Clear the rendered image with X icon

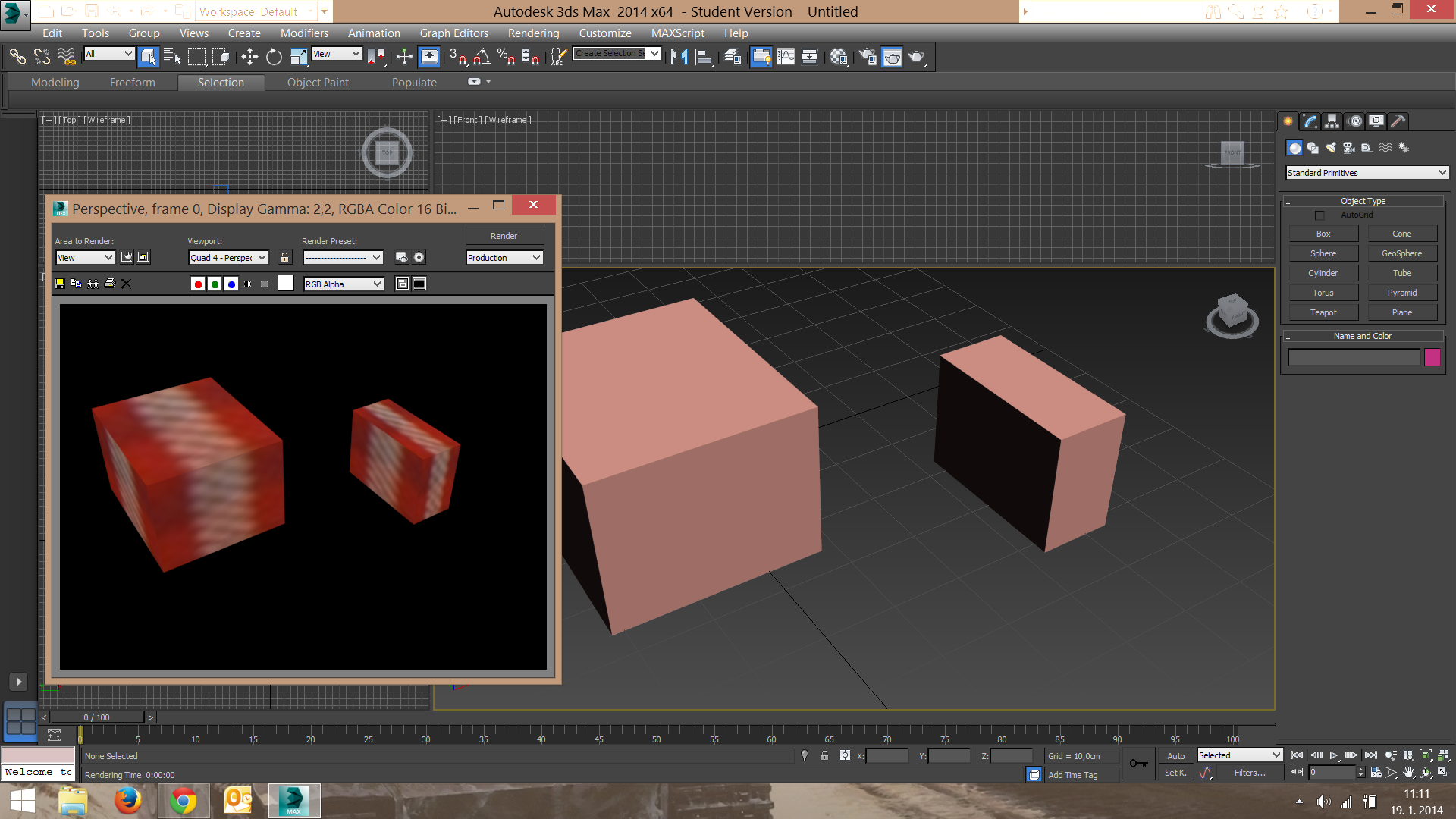point(127,284)
